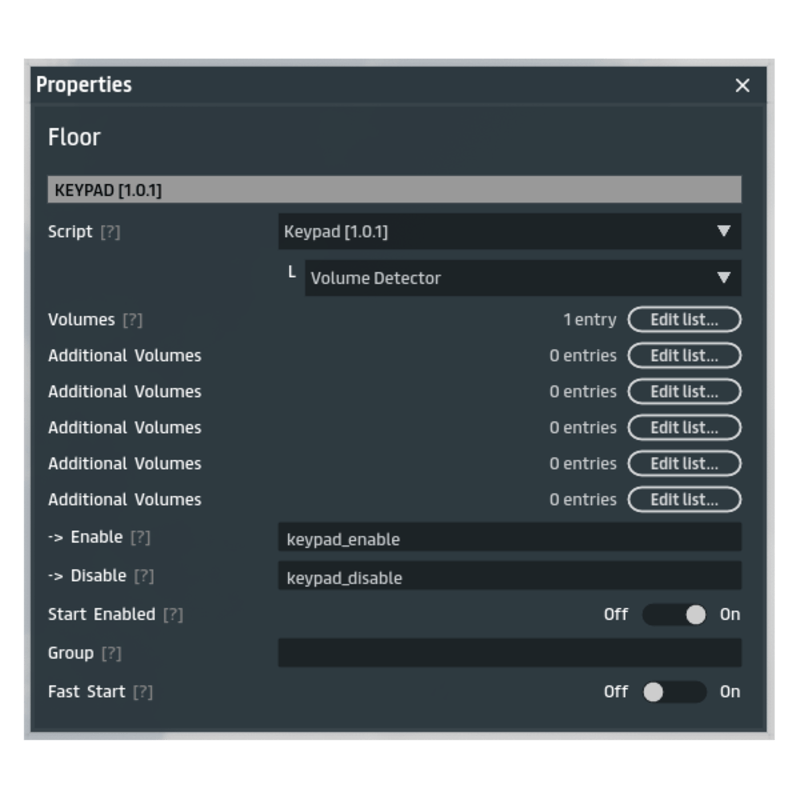Focus the keypad_disable input field
The image size is (800, 800).
pyautogui.click(x=509, y=577)
